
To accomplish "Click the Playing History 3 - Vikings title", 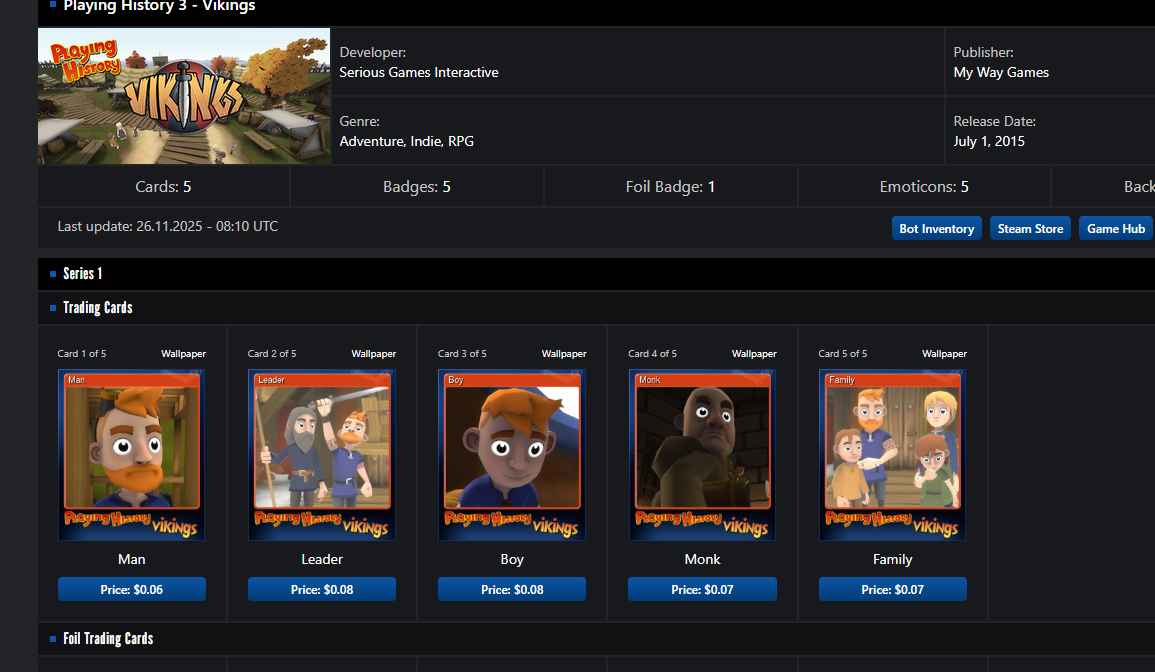I will 159,6.
